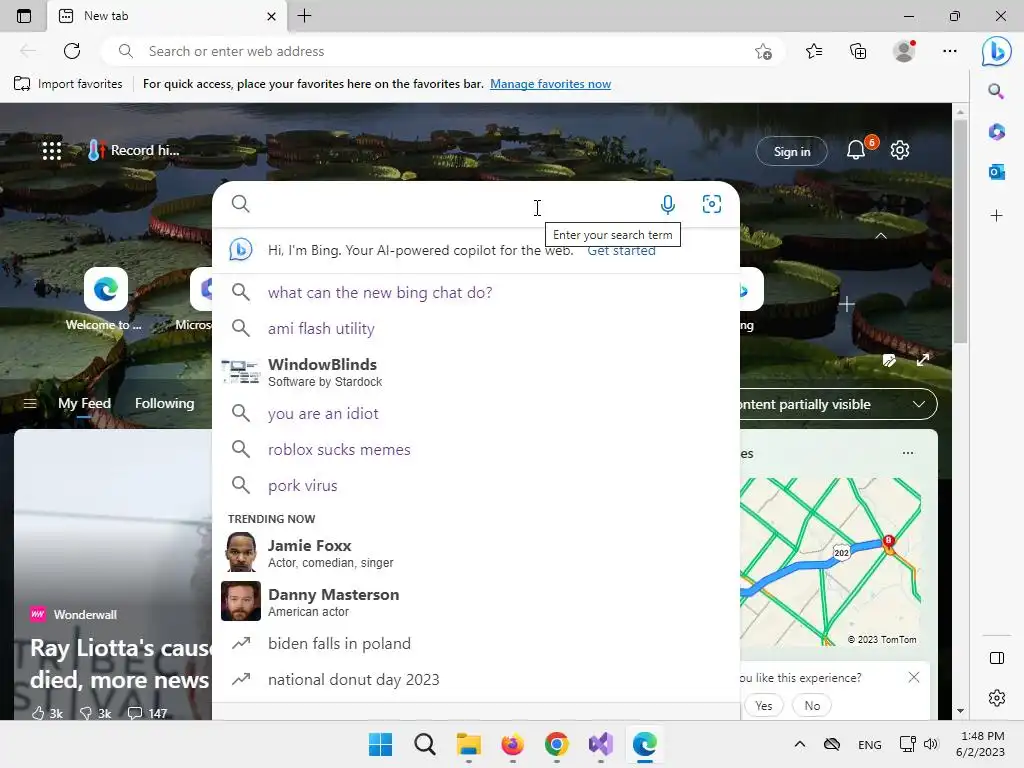
Task: Open comments on Ray Liotta article
Action: 148,713
